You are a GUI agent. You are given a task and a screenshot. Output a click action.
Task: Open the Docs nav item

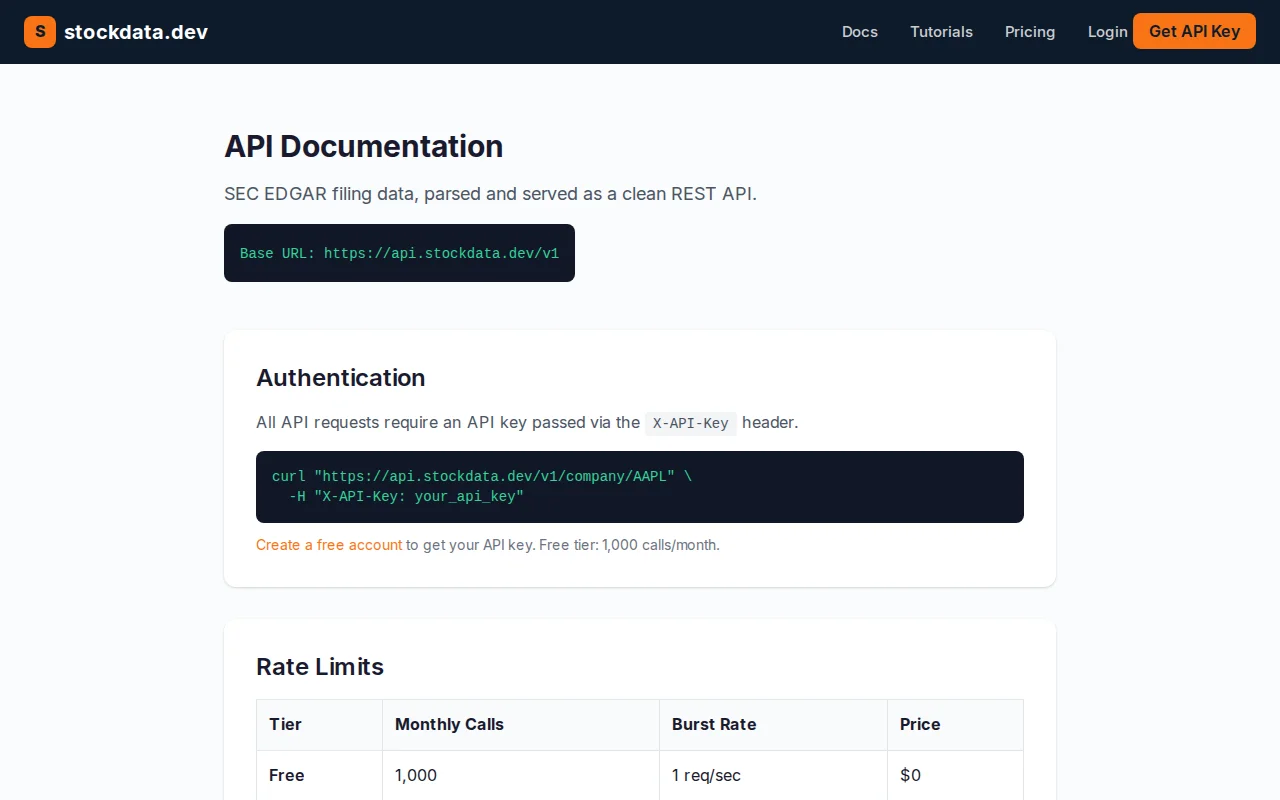[860, 32]
